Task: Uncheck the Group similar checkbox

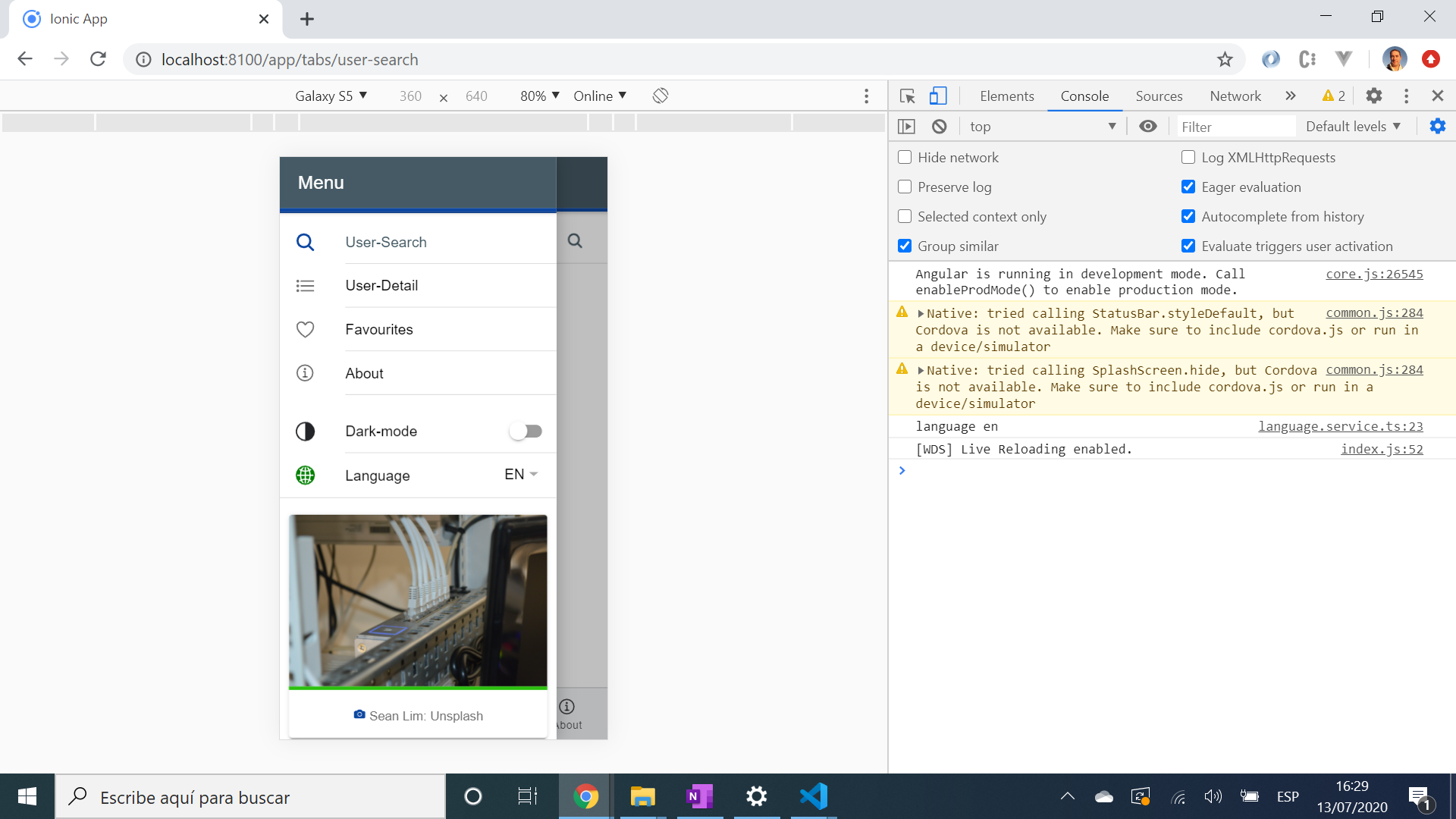Action: tap(905, 246)
